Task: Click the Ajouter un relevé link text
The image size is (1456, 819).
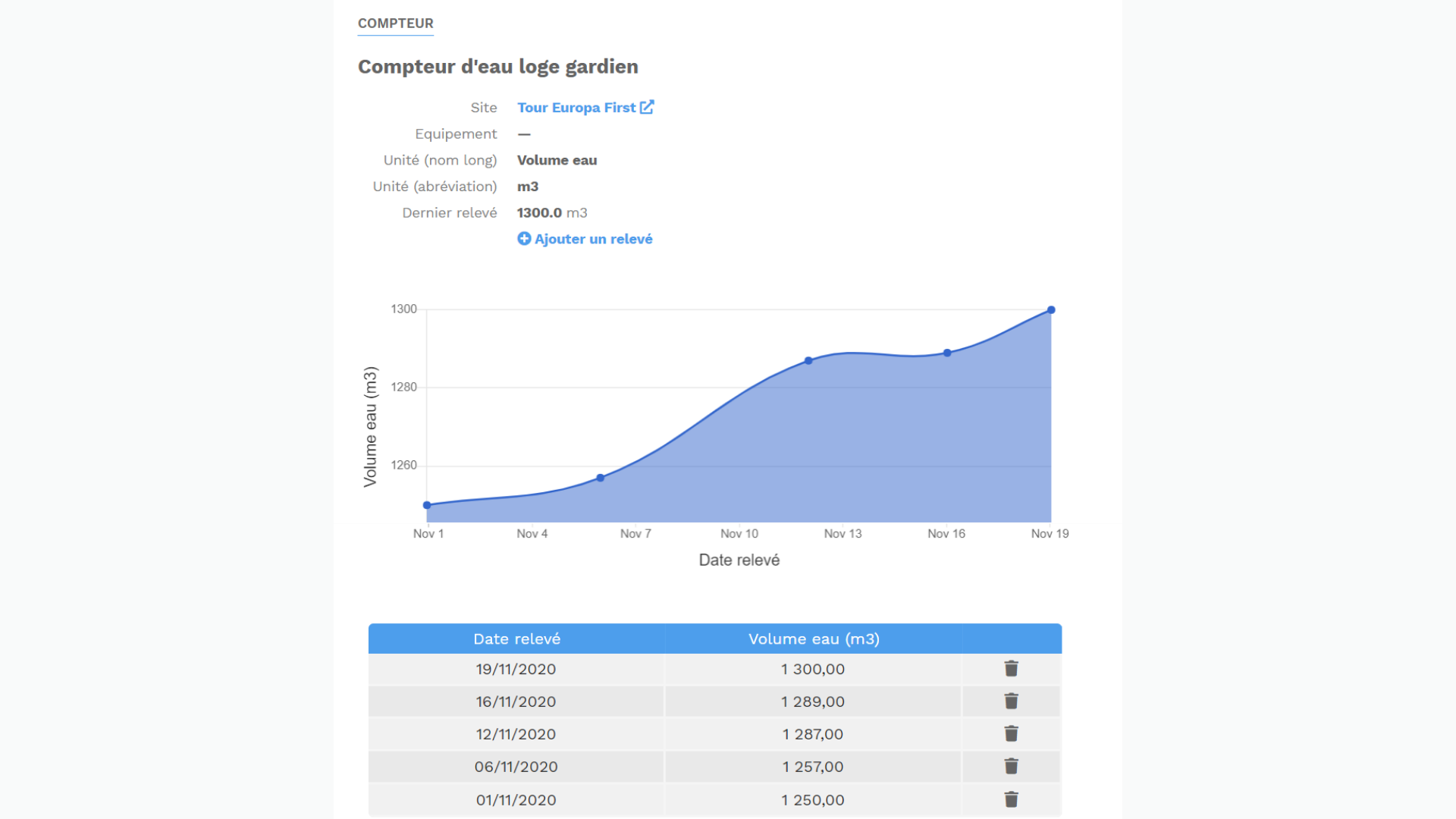Action: (593, 239)
